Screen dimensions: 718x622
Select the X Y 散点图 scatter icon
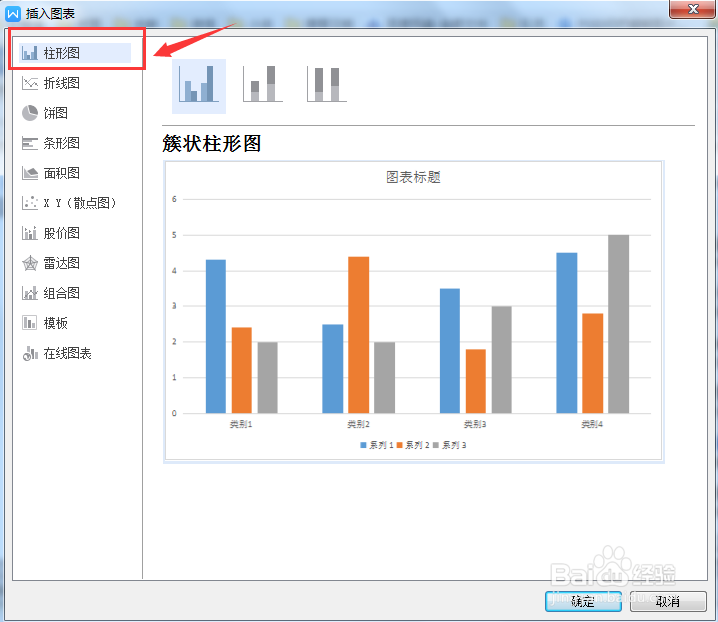click(30, 203)
